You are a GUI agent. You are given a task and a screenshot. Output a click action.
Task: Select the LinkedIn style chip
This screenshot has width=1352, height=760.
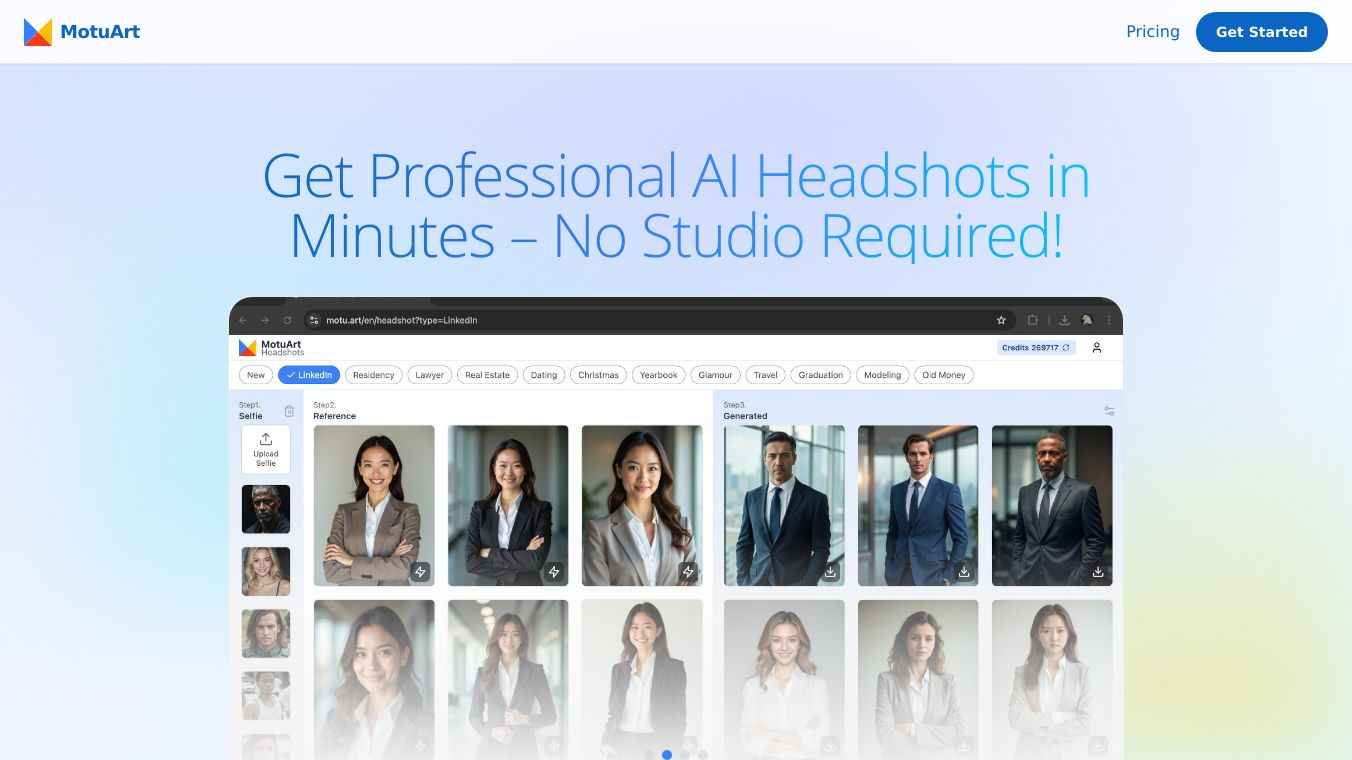click(x=309, y=375)
